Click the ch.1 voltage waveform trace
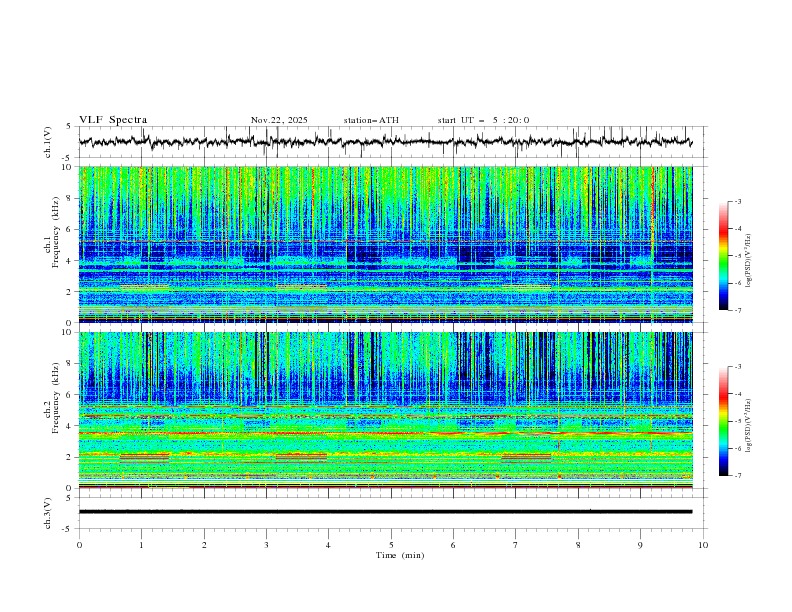Viewport: 792px width, 612px height. [385, 141]
